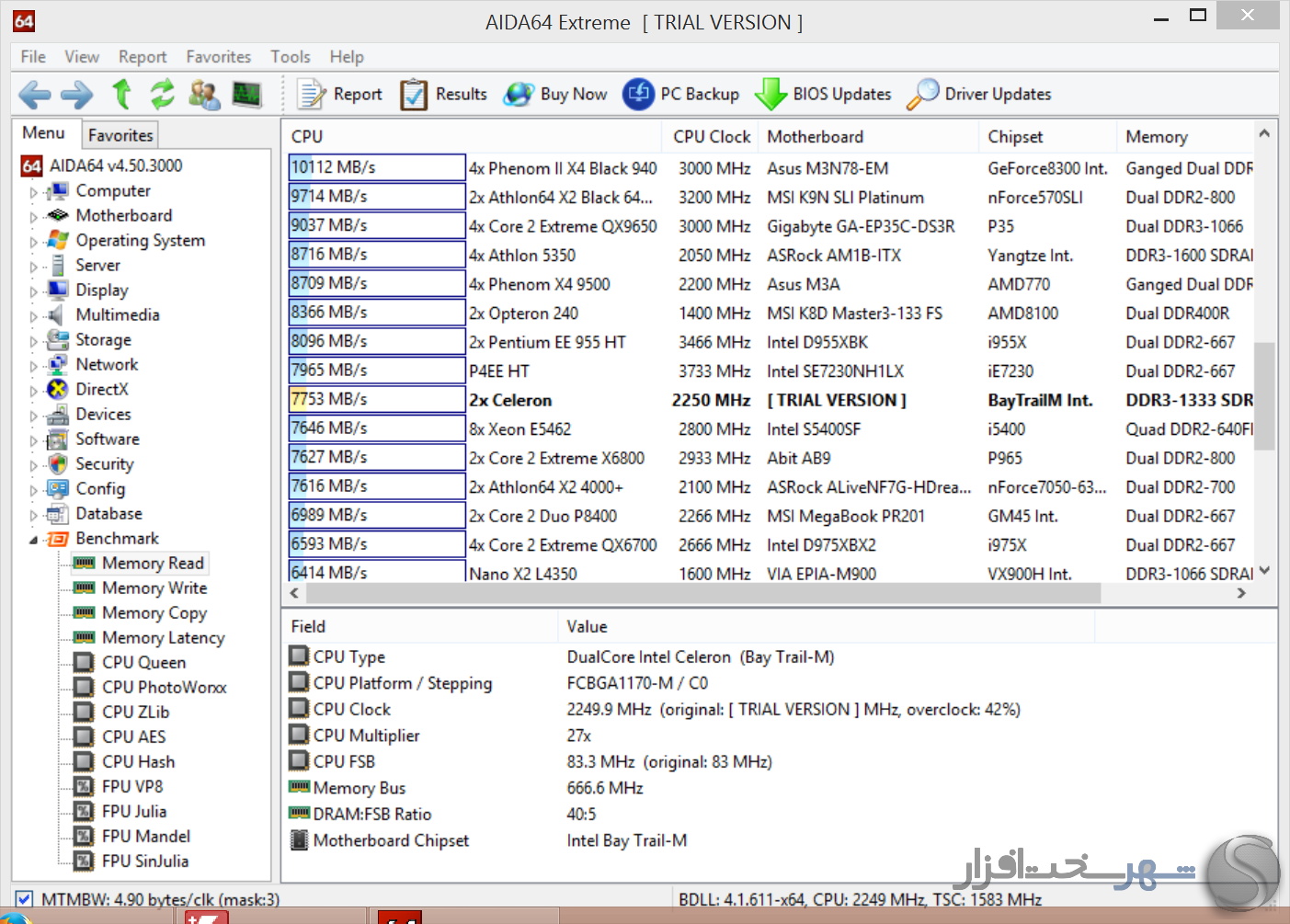The height and width of the screenshot is (924, 1290).
Task: Select the CPU ZLib benchmark
Action: tap(136, 713)
